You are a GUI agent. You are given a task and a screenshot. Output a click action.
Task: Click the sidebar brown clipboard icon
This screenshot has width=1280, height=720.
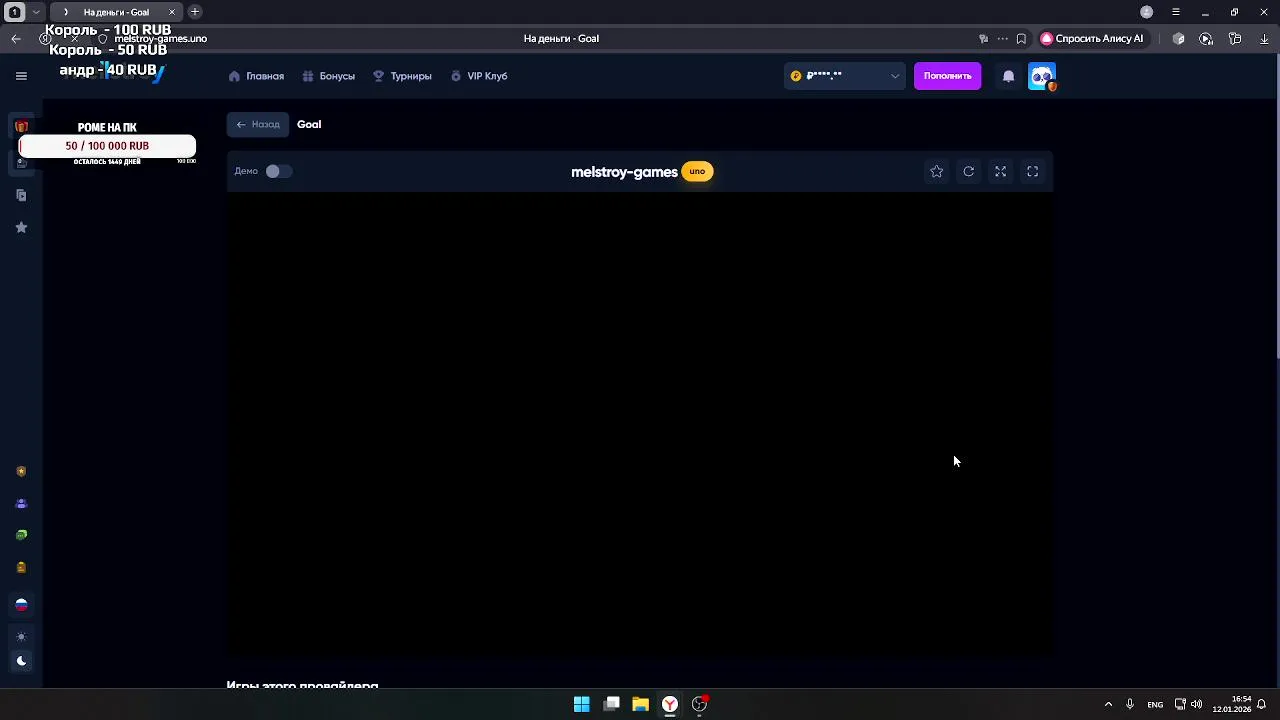(x=21, y=567)
